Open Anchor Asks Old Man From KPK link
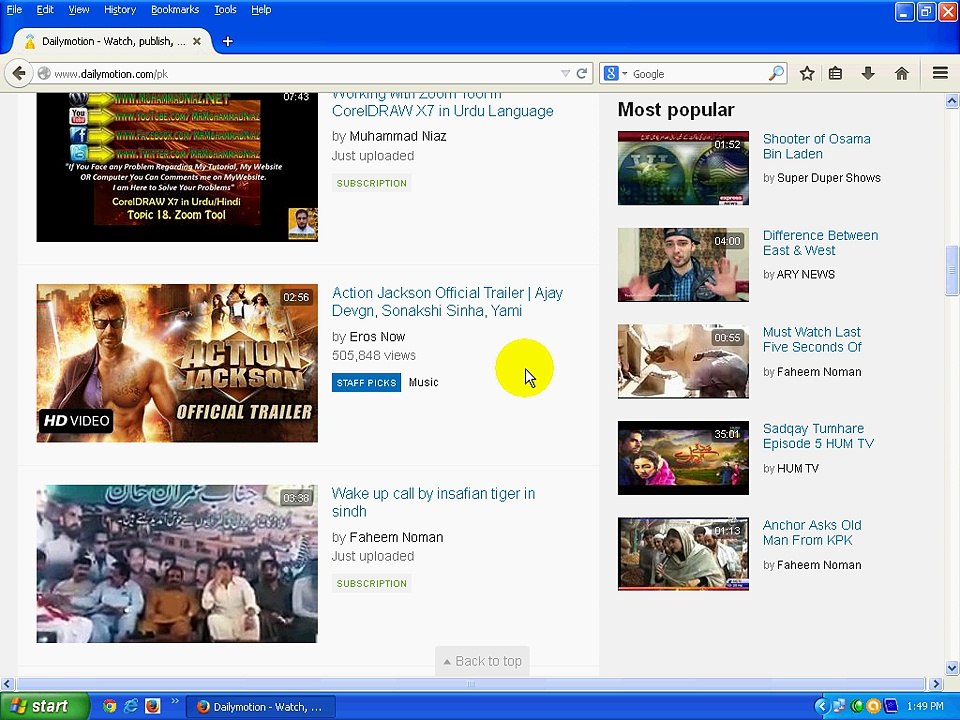Image resolution: width=960 pixels, height=720 pixels. coord(812,533)
